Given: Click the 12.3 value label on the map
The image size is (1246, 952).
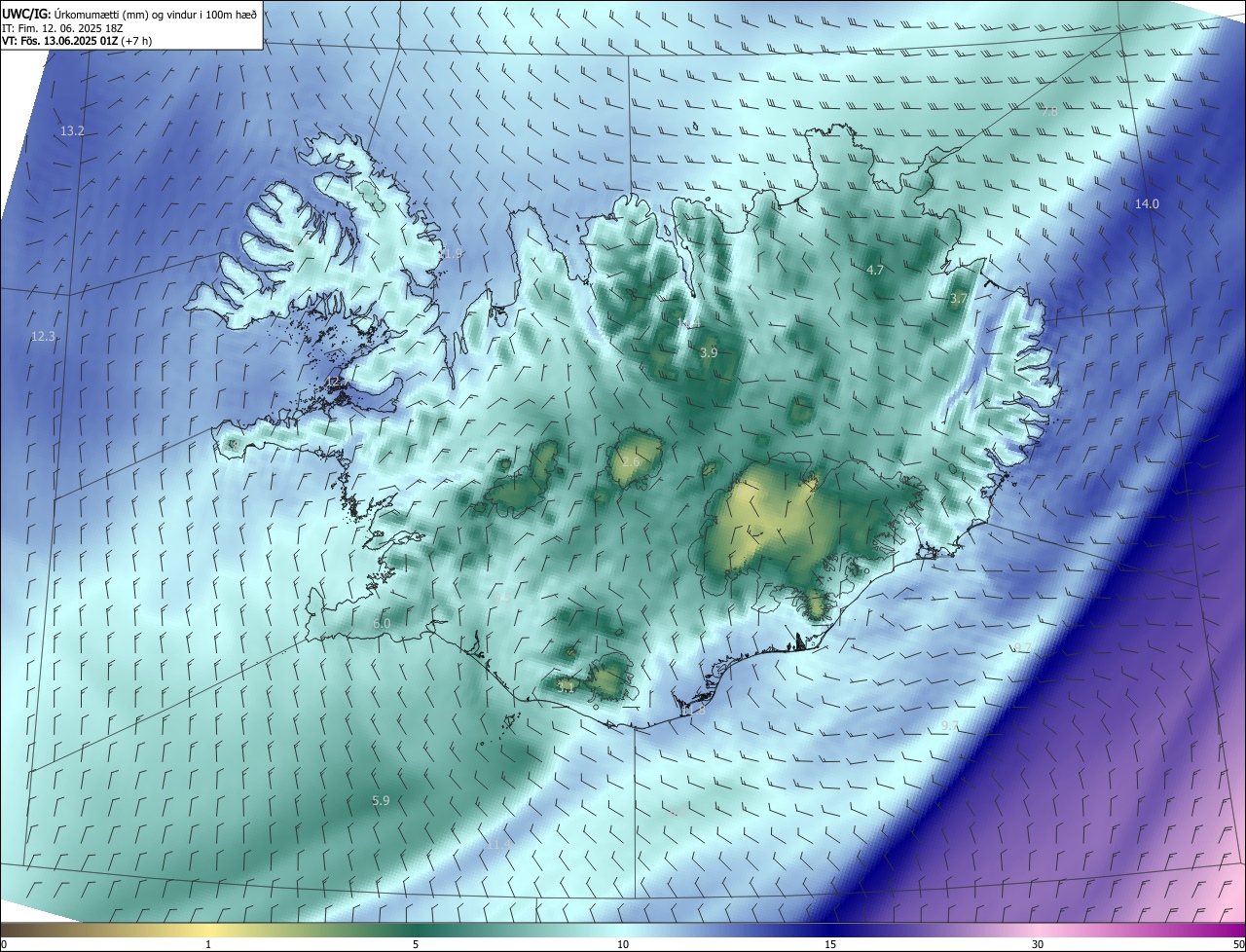Looking at the screenshot, I should click(x=44, y=336).
